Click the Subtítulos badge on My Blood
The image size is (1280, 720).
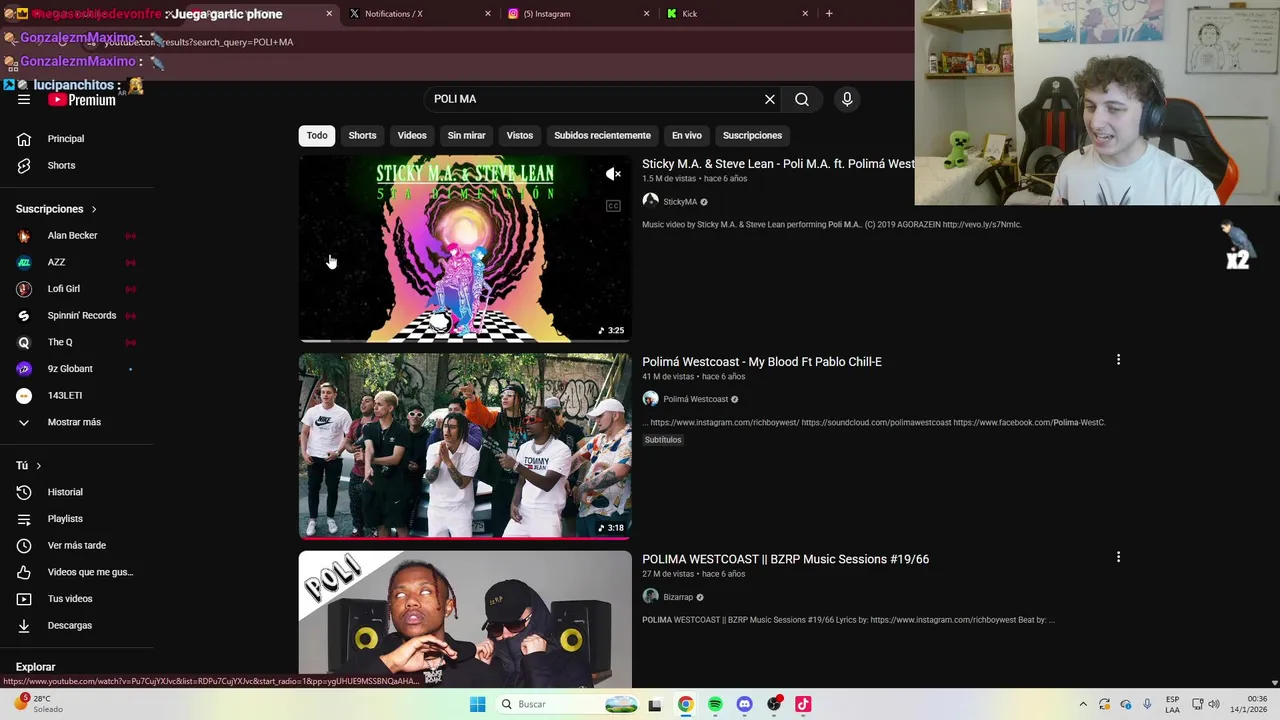click(x=663, y=440)
